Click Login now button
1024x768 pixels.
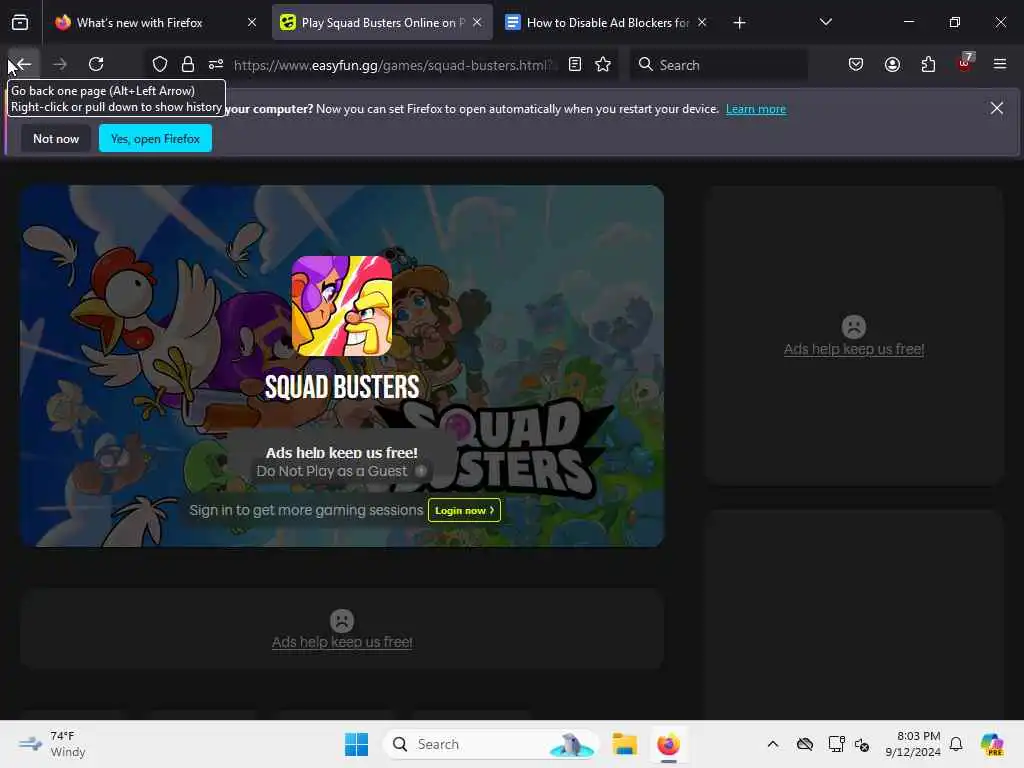(x=464, y=510)
